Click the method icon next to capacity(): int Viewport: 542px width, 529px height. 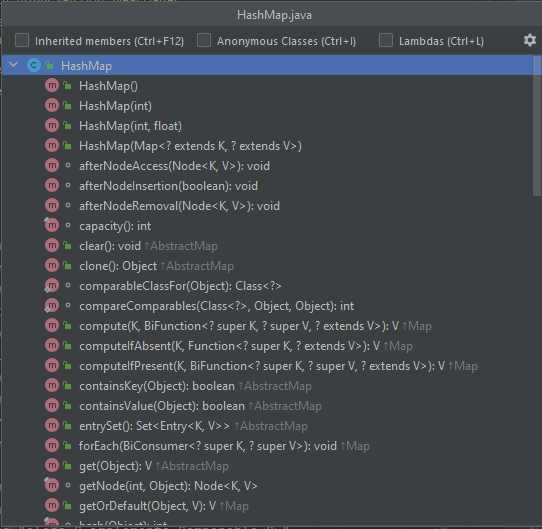(52, 225)
